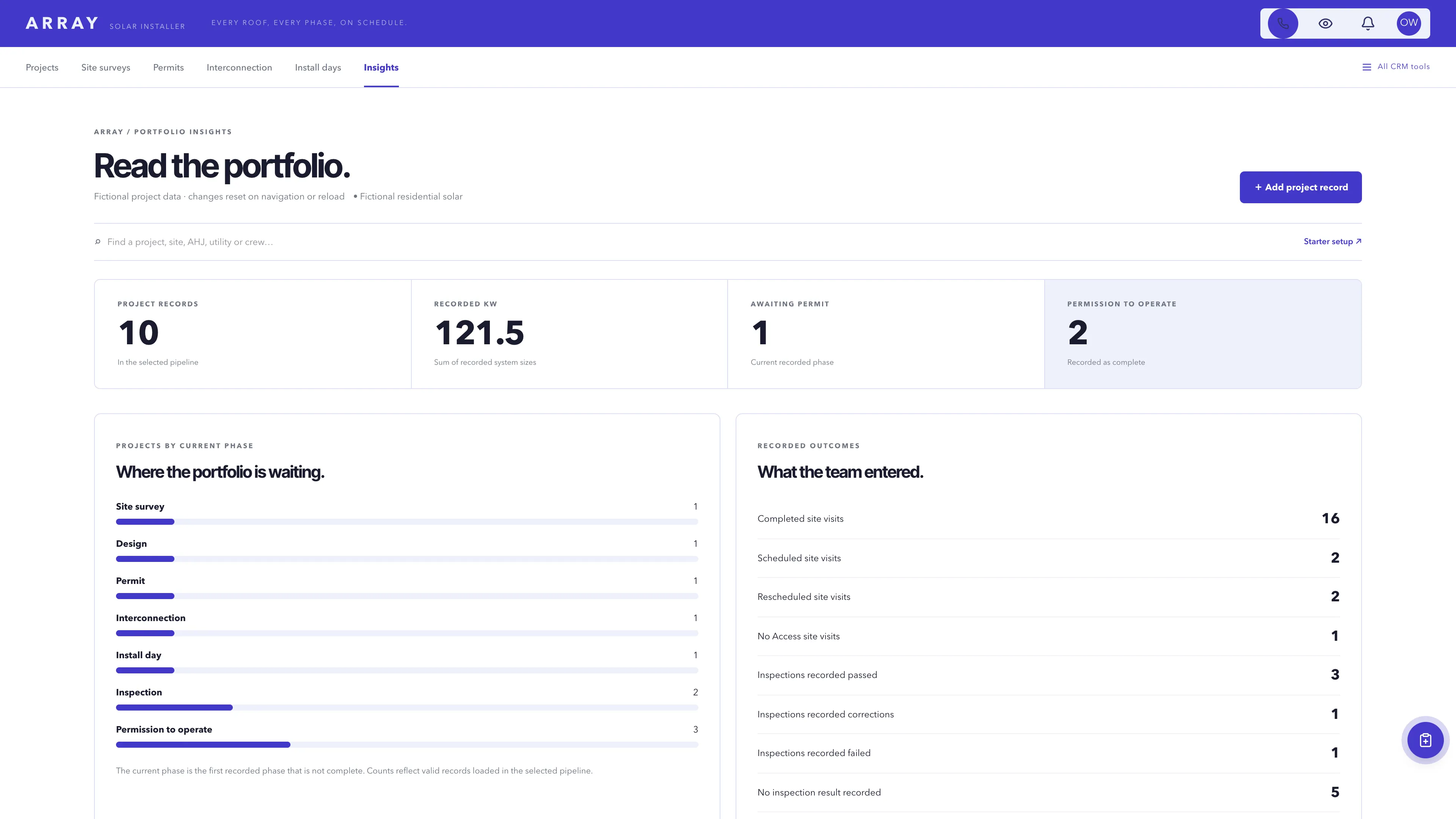Open the Interconnection tab
This screenshot has width=1456, height=819.
(239, 67)
